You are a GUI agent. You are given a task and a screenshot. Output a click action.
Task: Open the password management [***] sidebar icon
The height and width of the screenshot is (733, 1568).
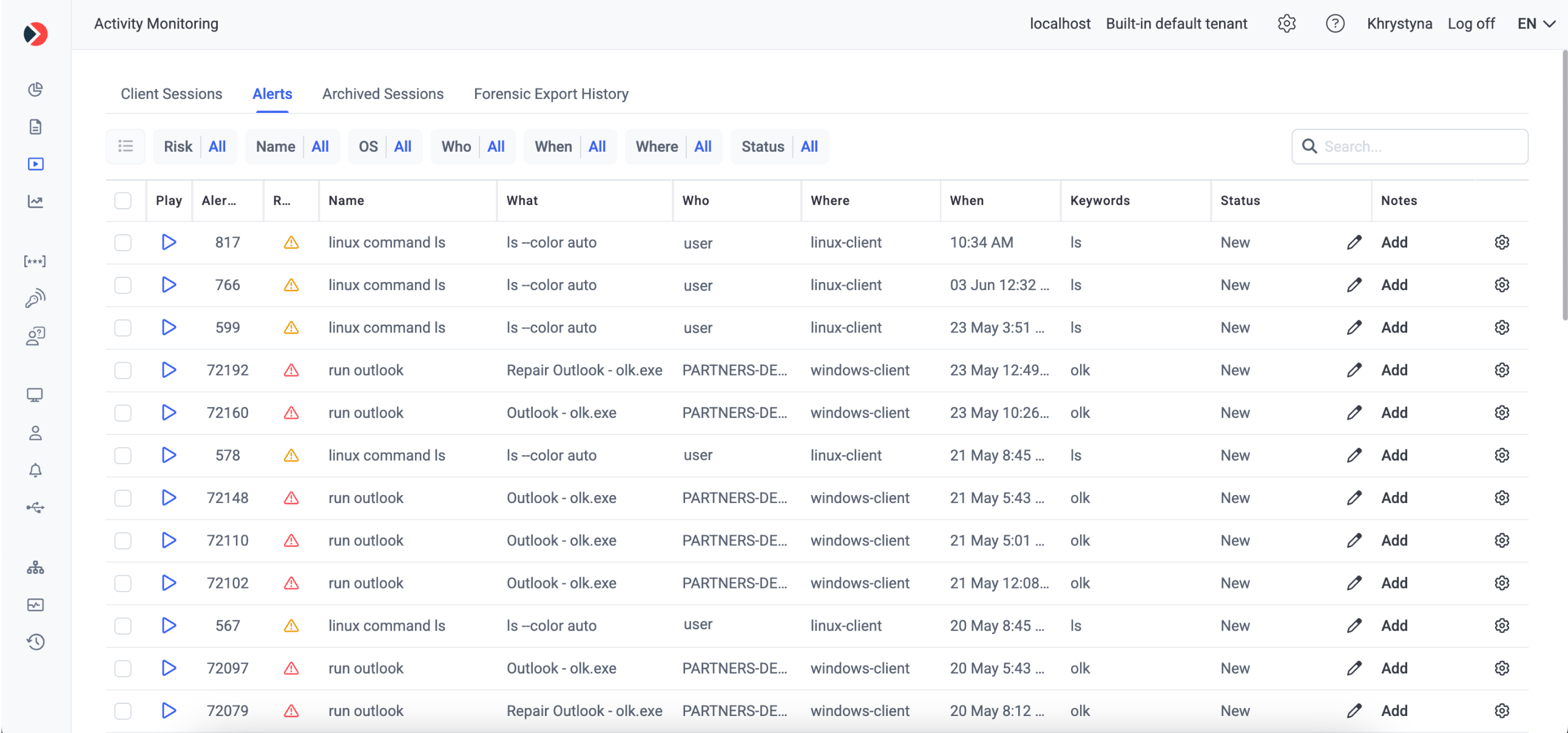(x=35, y=261)
